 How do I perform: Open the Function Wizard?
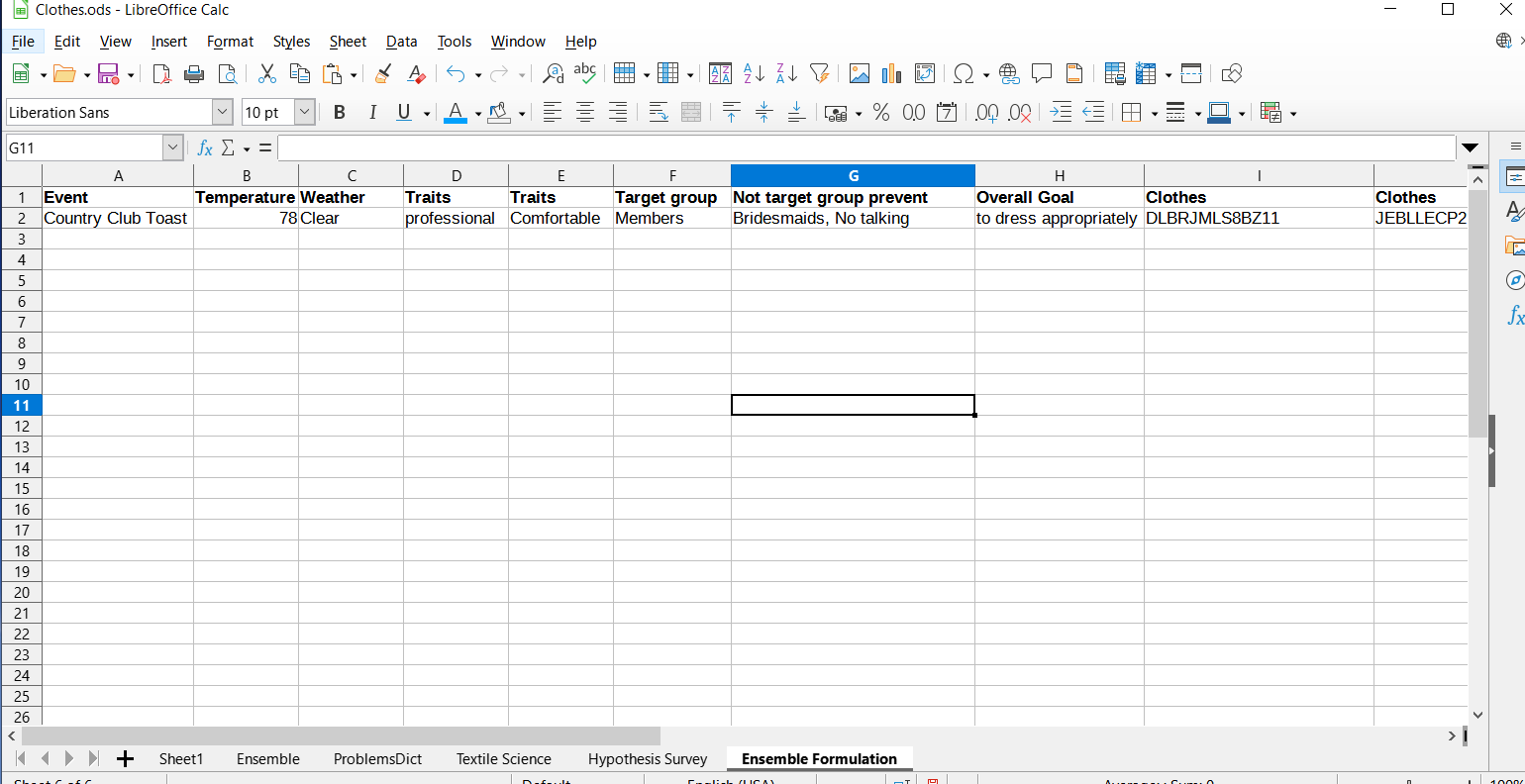[205, 148]
